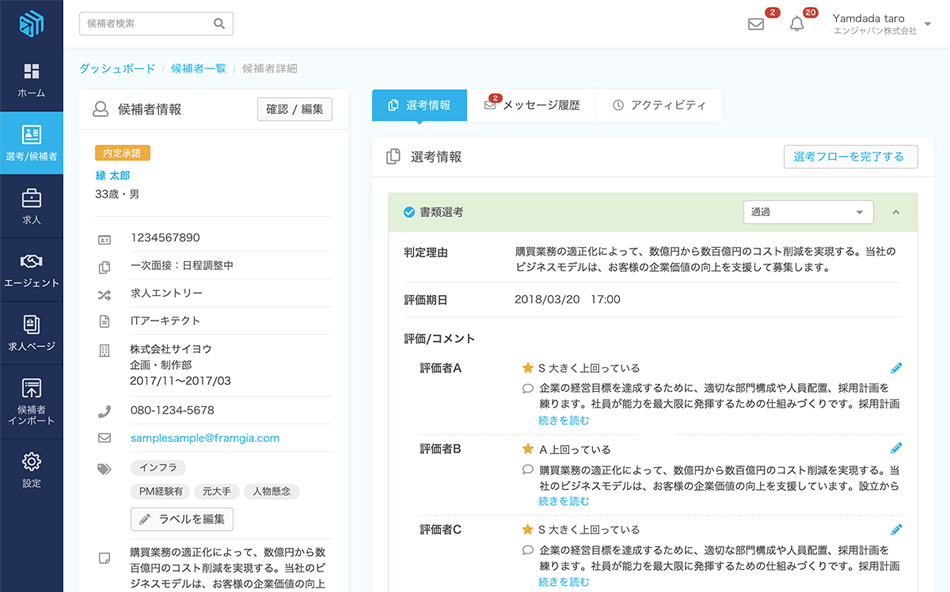Image resolution: width=950 pixels, height=592 pixels.
Task: Open 求人ページ in the sidebar
Action: pyautogui.click(x=31, y=333)
